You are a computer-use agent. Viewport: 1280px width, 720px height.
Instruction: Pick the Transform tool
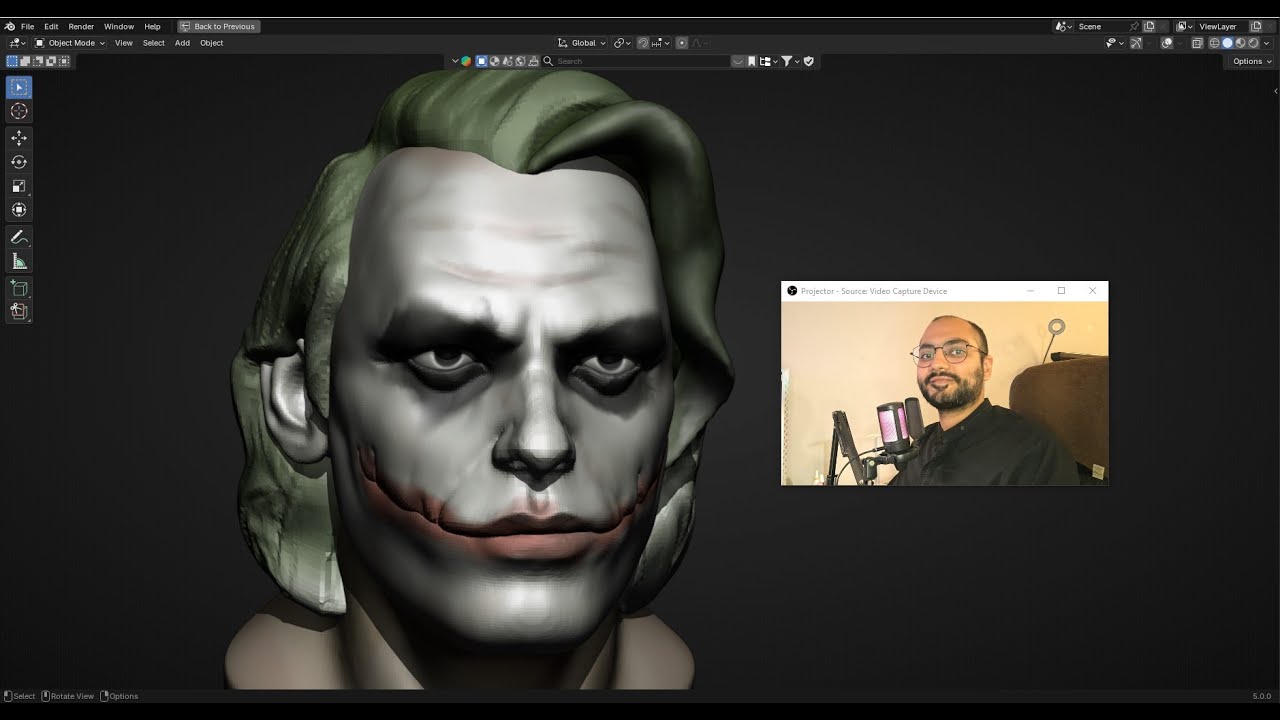tap(19, 210)
